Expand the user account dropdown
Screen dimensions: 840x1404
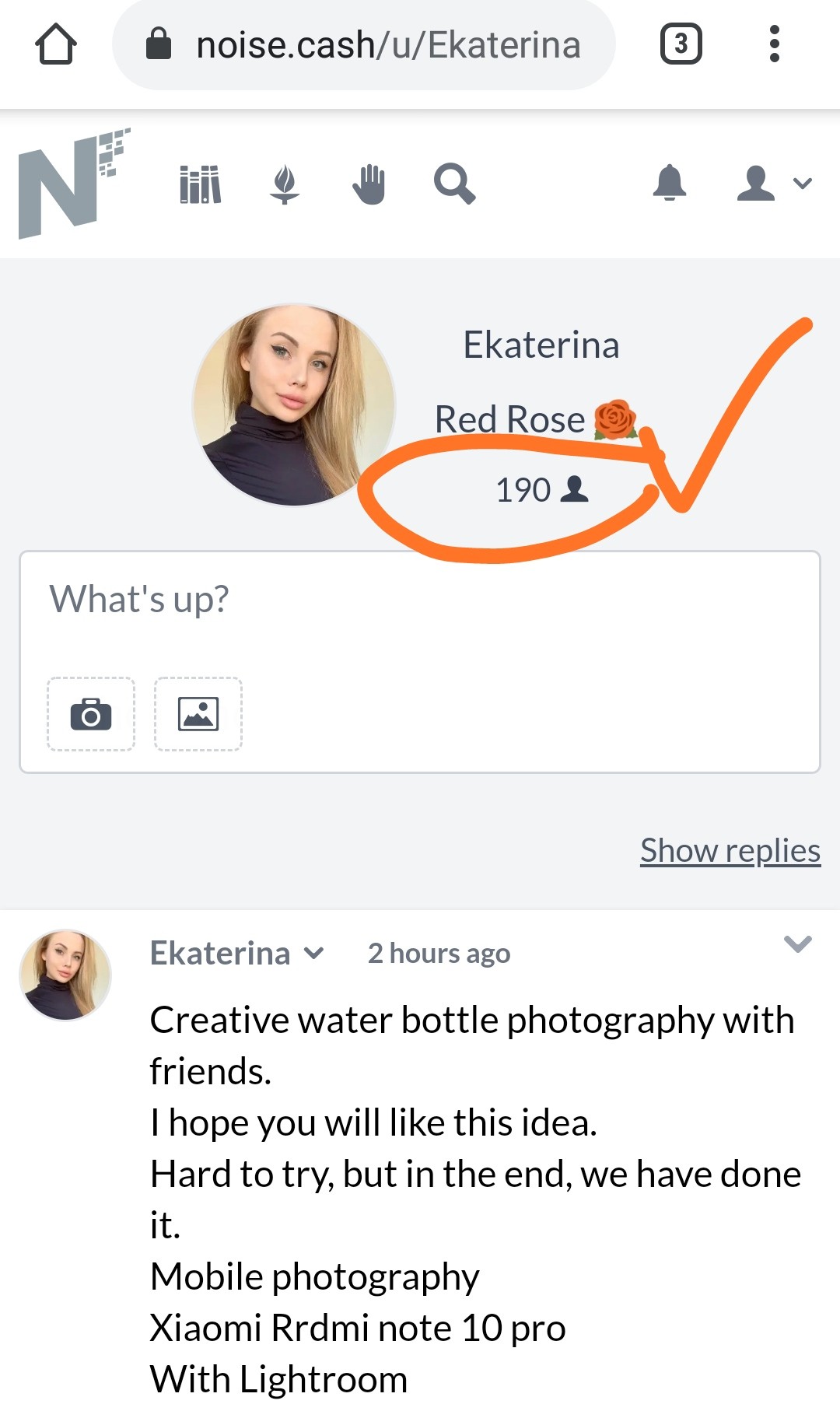775,184
